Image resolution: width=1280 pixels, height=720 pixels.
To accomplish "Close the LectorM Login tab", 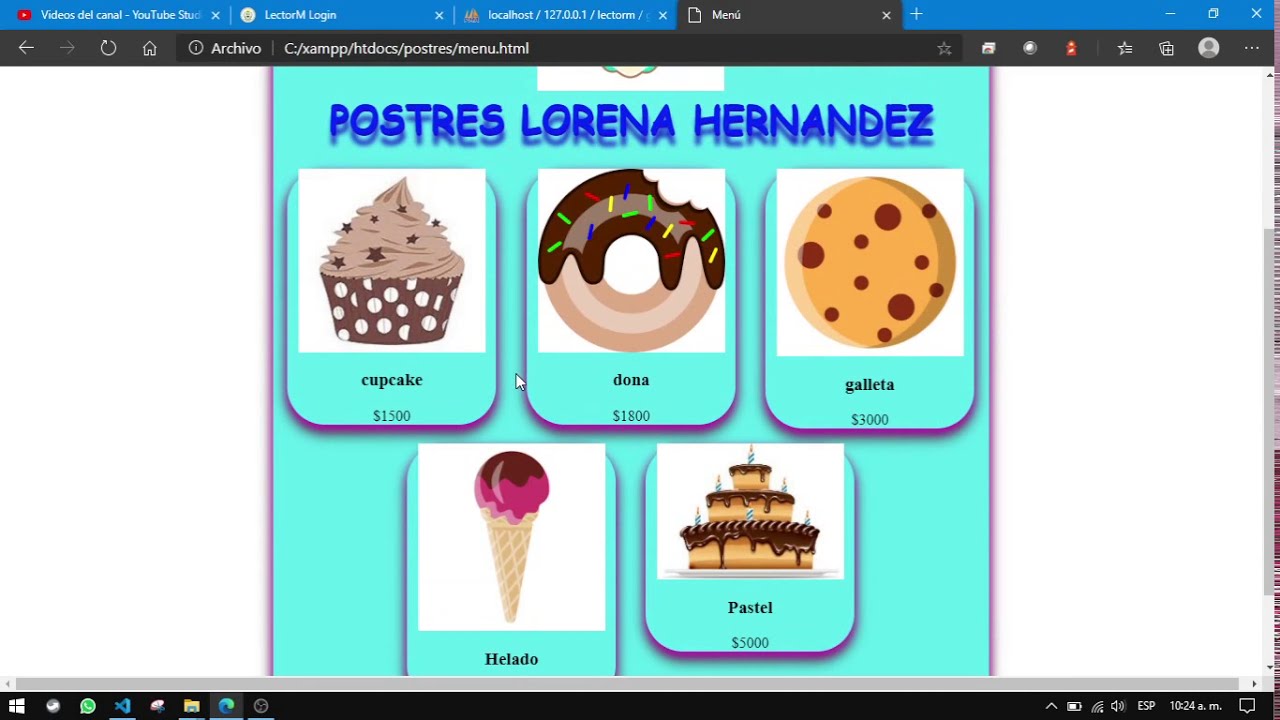I will pos(439,15).
